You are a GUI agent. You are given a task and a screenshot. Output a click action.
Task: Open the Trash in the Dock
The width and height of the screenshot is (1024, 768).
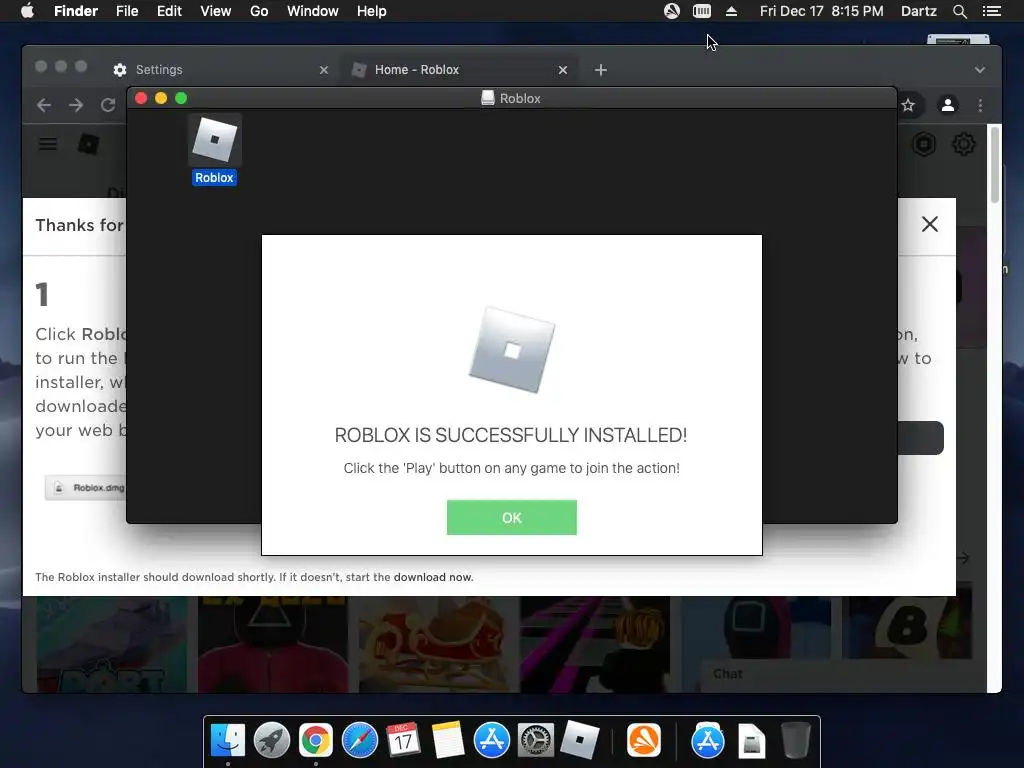tap(795, 740)
